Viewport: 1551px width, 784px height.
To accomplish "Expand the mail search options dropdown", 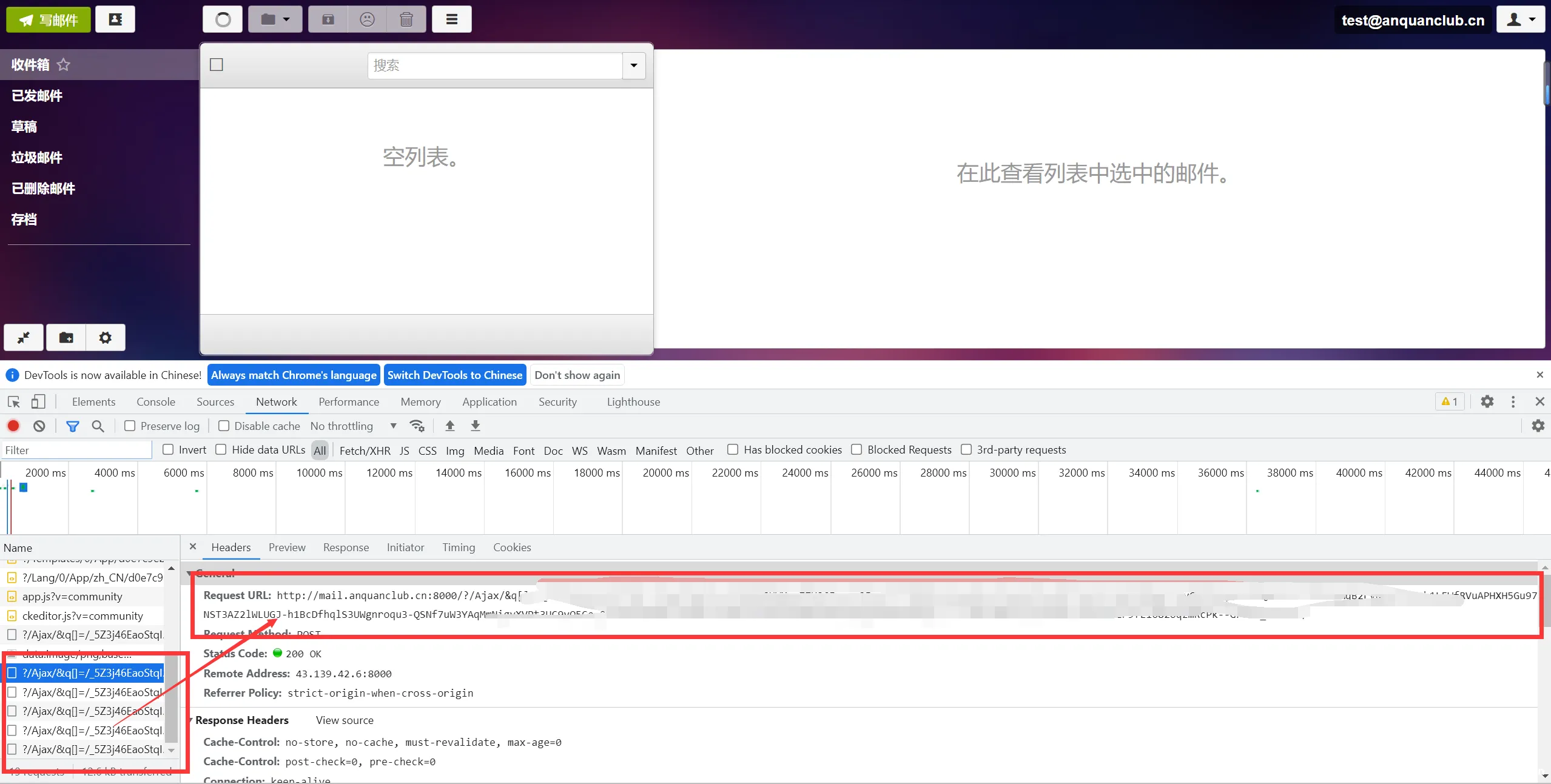I will tap(633, 65).
